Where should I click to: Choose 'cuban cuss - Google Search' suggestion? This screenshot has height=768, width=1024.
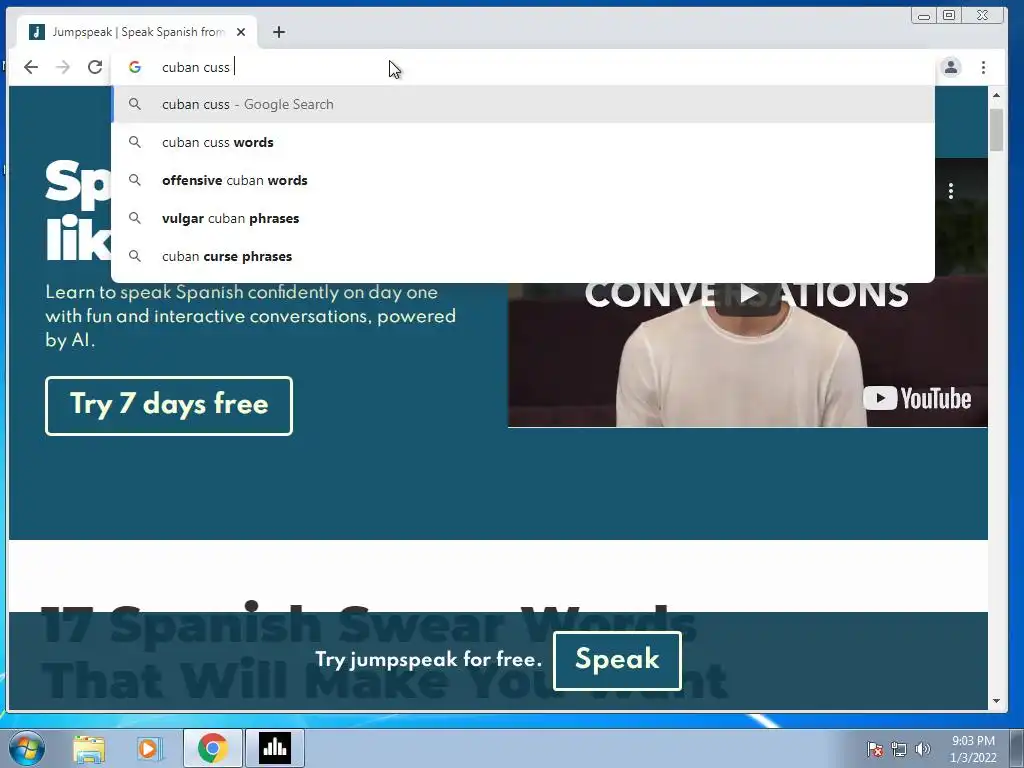(x=523, y=104)
